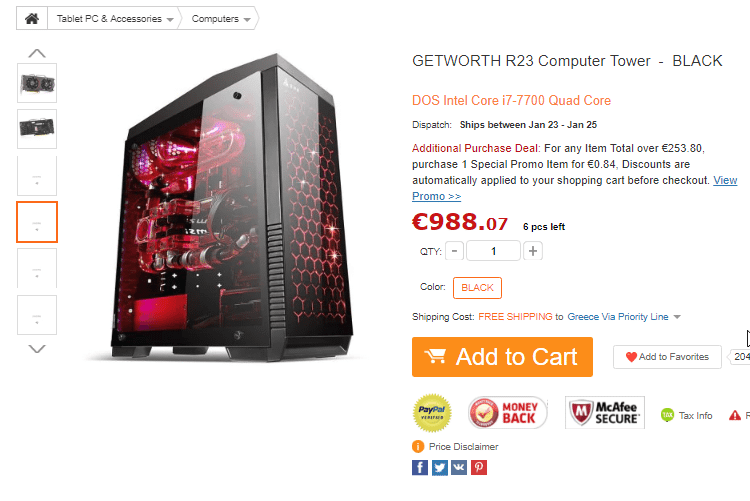Open the Greece Via Priority Line dropdown
The width and height of the screenshot is (750, 501).
(624, 317)
